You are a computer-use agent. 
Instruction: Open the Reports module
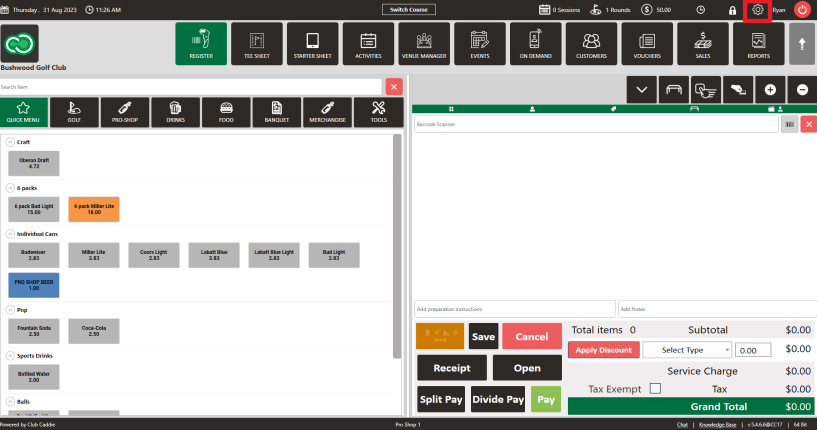pyautogui.click(x=759, y=44)
